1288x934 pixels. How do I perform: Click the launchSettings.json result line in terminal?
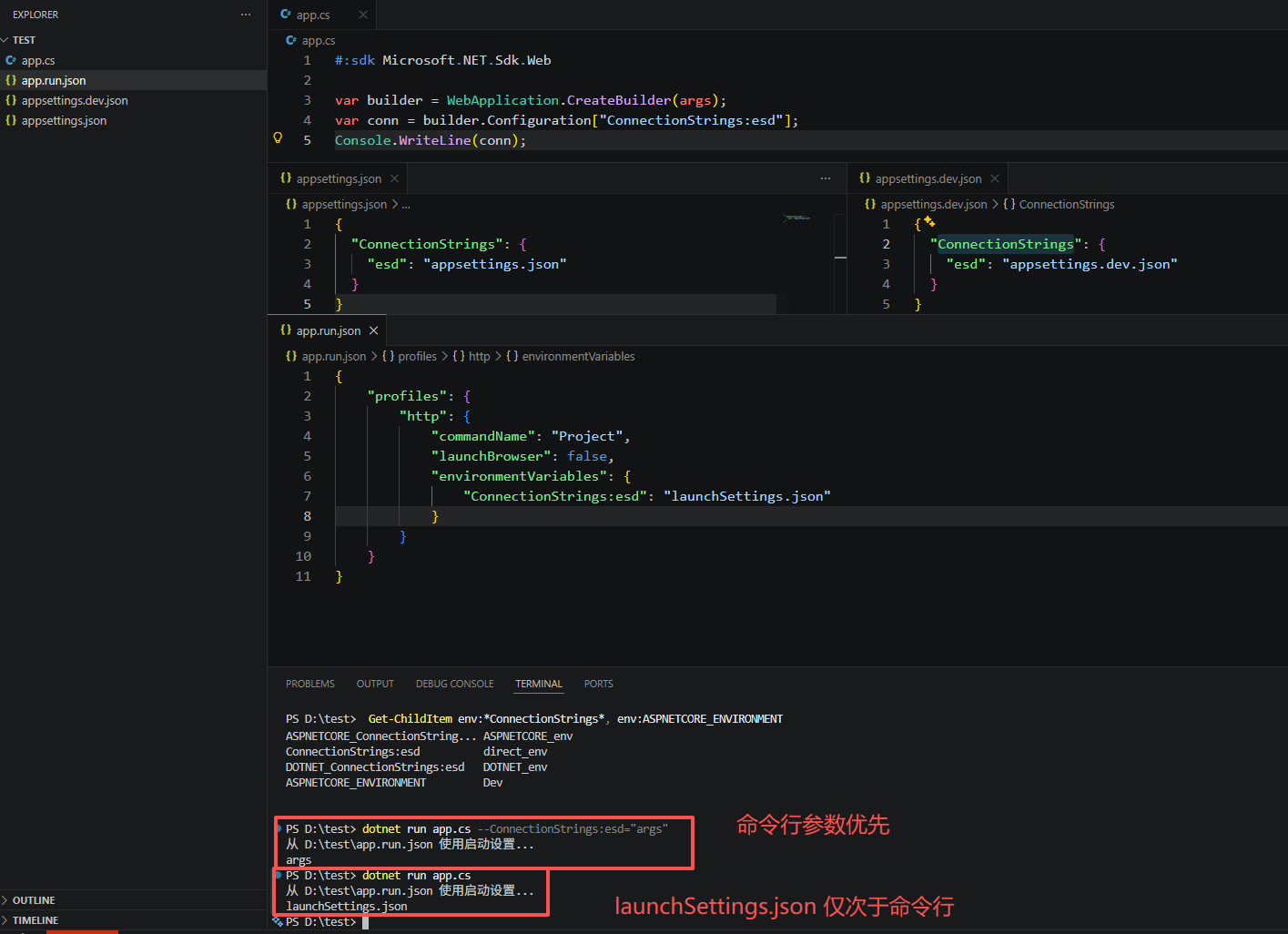pyautogui.click(x=347, y=907)
